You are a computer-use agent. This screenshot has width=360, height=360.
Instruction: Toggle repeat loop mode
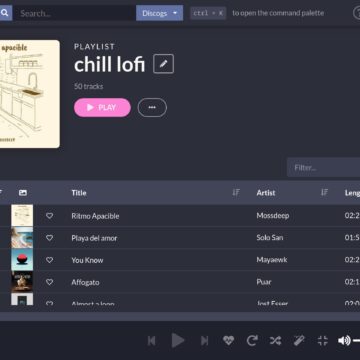pos(252,341)
